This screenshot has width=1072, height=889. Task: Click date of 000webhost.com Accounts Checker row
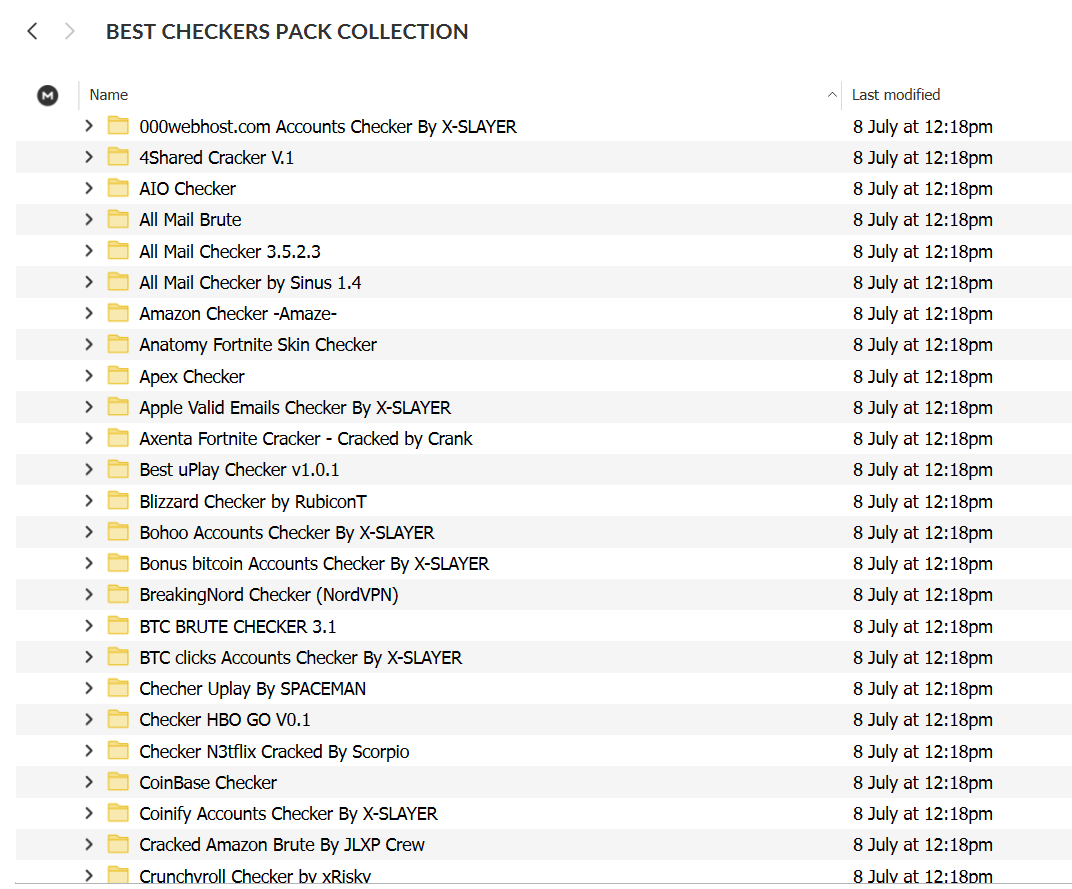[x=923, y=127]
